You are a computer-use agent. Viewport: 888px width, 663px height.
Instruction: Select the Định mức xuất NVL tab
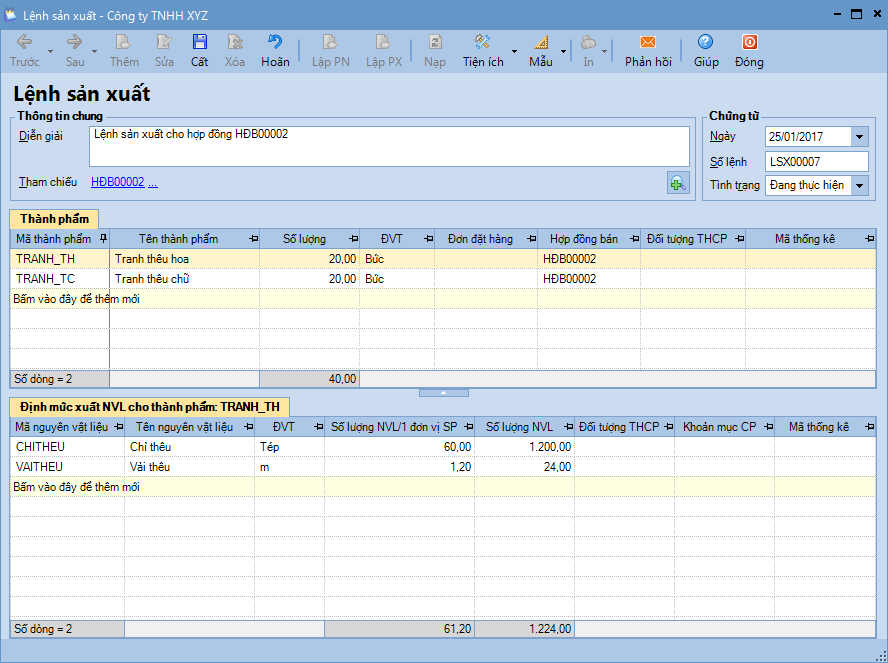click(x=150, y=406)
